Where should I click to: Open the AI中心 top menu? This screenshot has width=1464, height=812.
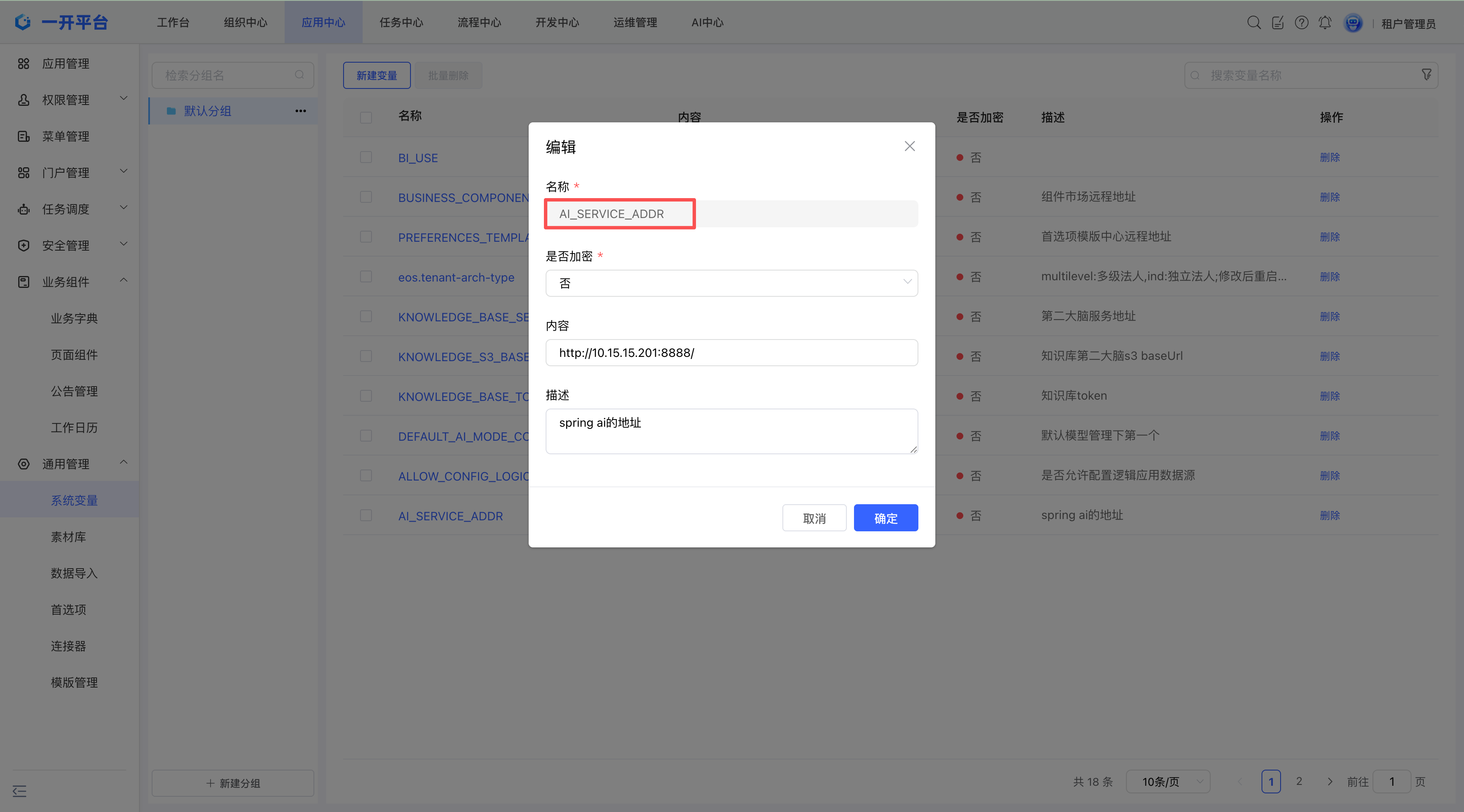pos(707,23)
